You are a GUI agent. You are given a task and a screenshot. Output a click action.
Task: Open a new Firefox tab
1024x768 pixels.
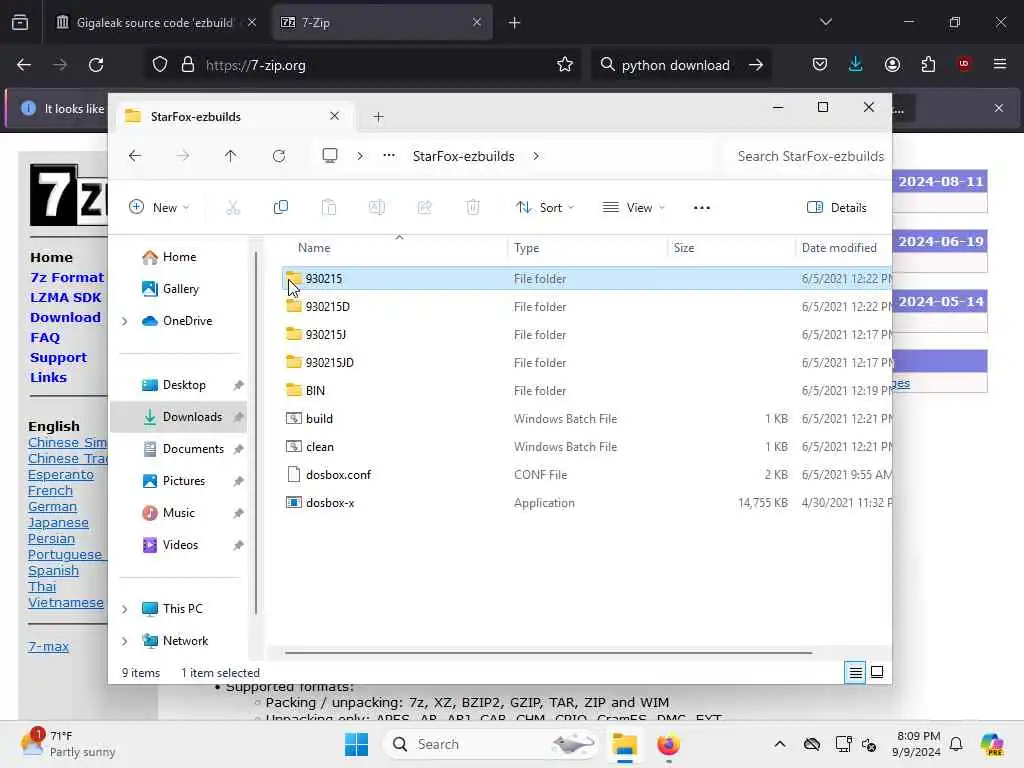coord(515,23)
